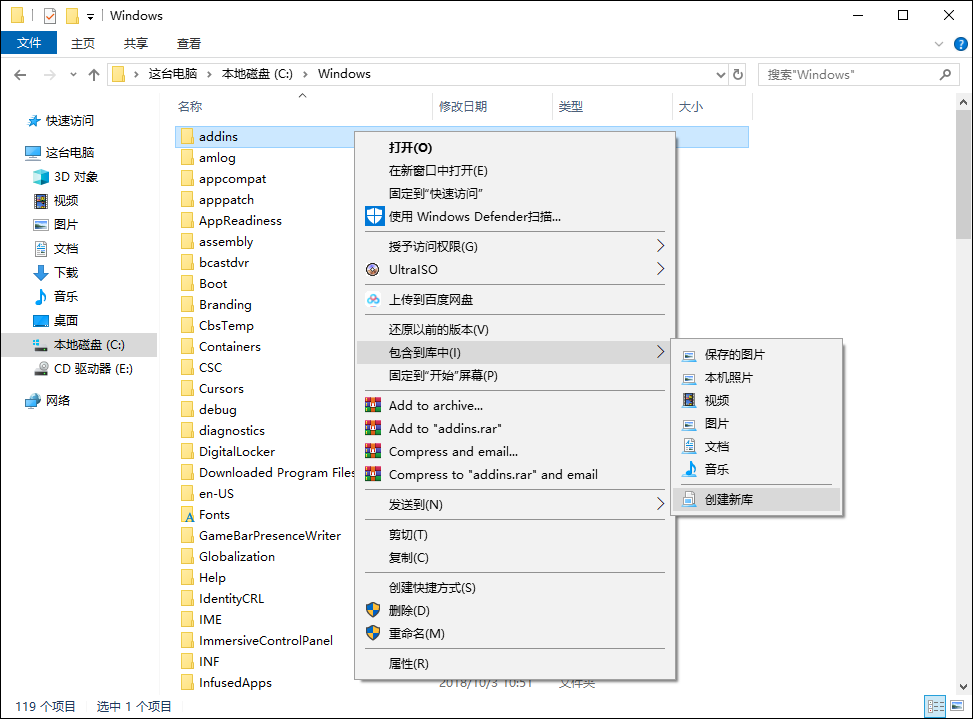Navigate up to 本地磁盘 with up arrow
This screenshot has height=719, width=973.
tap(93, 73)
